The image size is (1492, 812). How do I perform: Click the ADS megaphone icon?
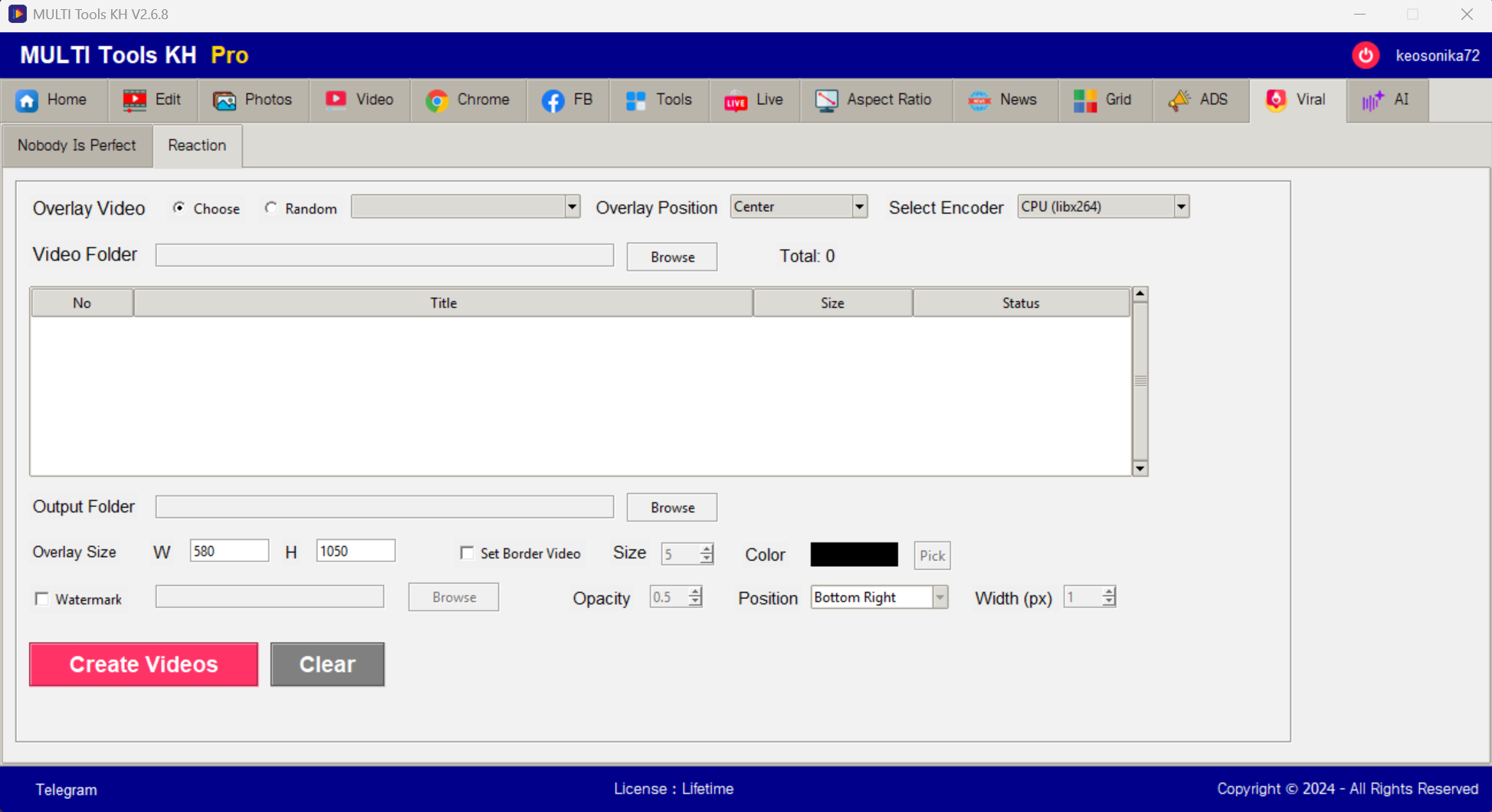tap(1179, 100)
